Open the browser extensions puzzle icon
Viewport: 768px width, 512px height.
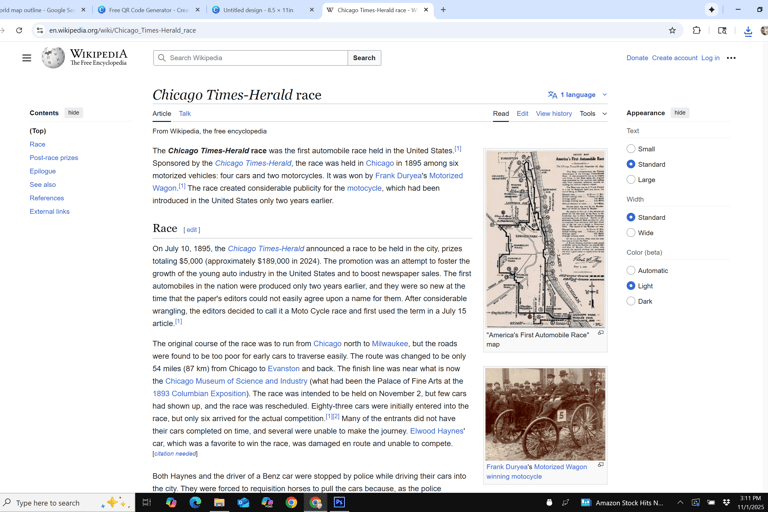point(696,30)
